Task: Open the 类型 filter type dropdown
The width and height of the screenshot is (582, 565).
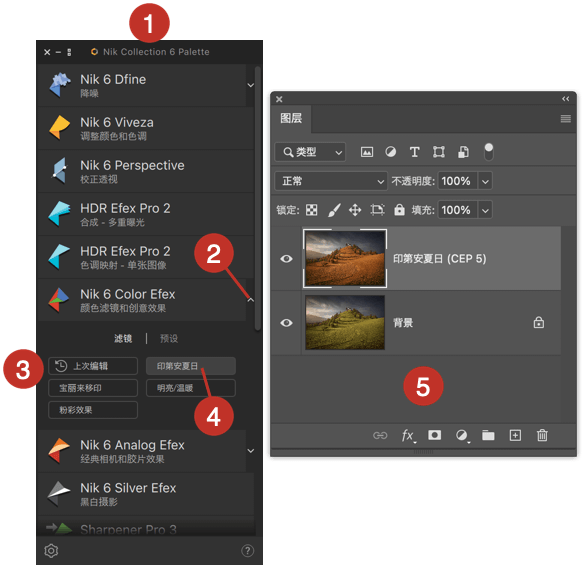Action: pyautogui.click(x=310, y=152)
